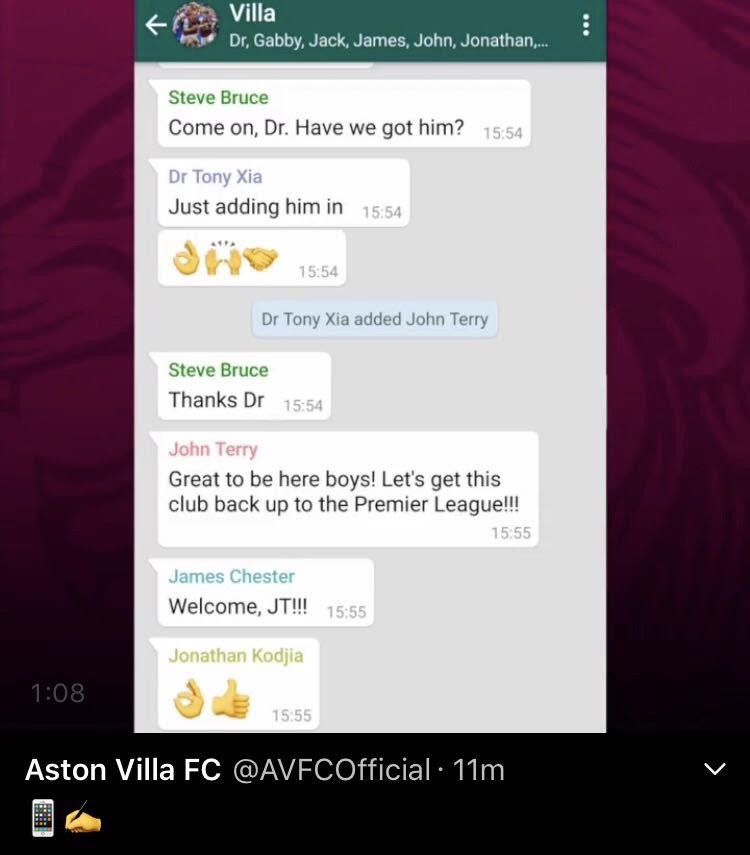Expand the tweet options chevron
The height and width of the screenshot is (855, 750).
point(715,769)
